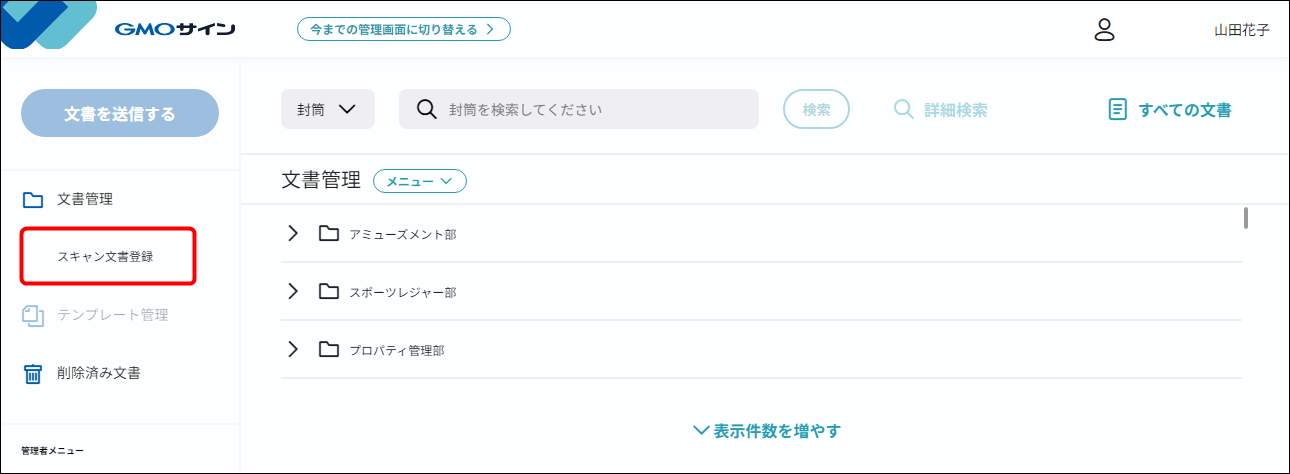Click the 封筒を検索してください search field
Screen dimensions: 1290x474
[579, 109]
